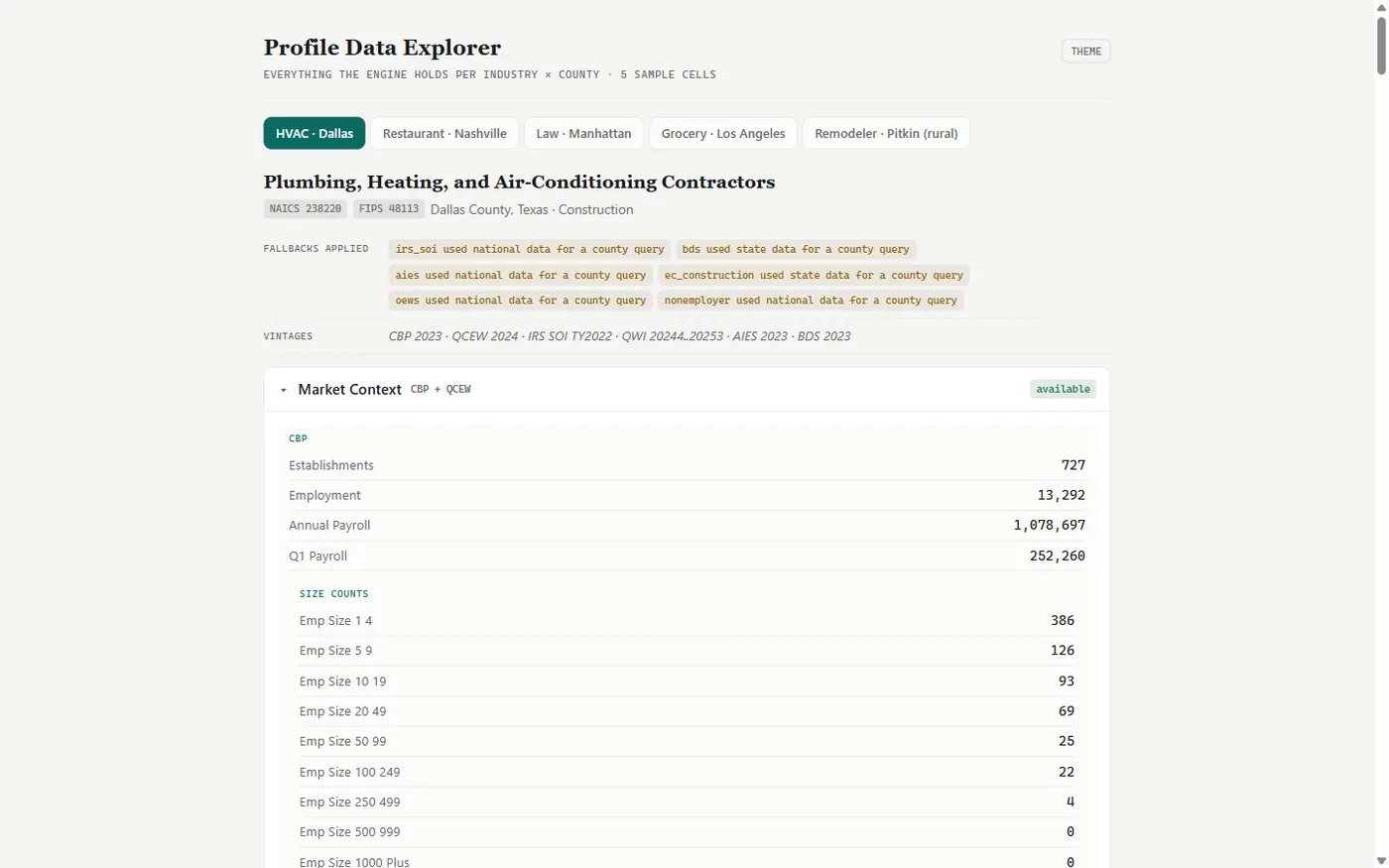Image resolution: width=1389 pixels, height=868 pixels.
Task: Click the Establishments row value 727
Action: click(1073, 465)
